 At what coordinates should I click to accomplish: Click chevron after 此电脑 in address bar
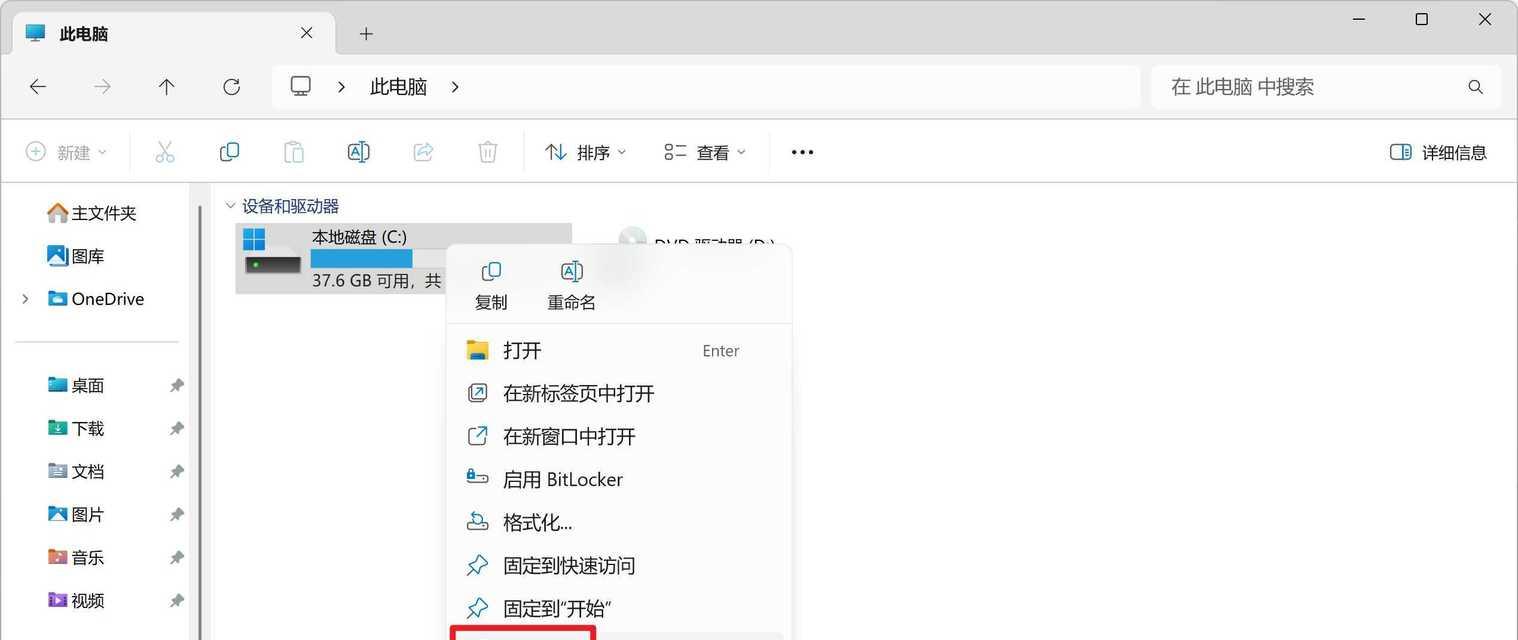point(455,87)
